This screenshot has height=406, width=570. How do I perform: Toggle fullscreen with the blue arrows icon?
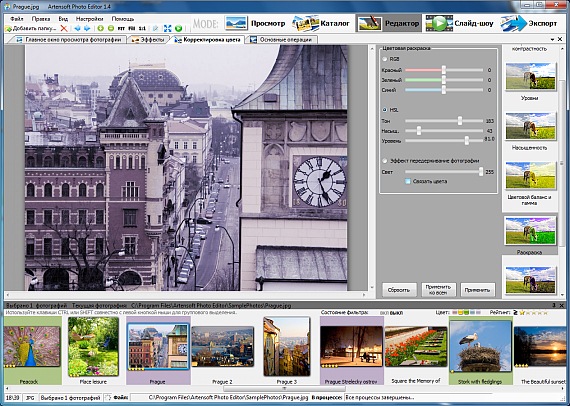pos(168,28)
